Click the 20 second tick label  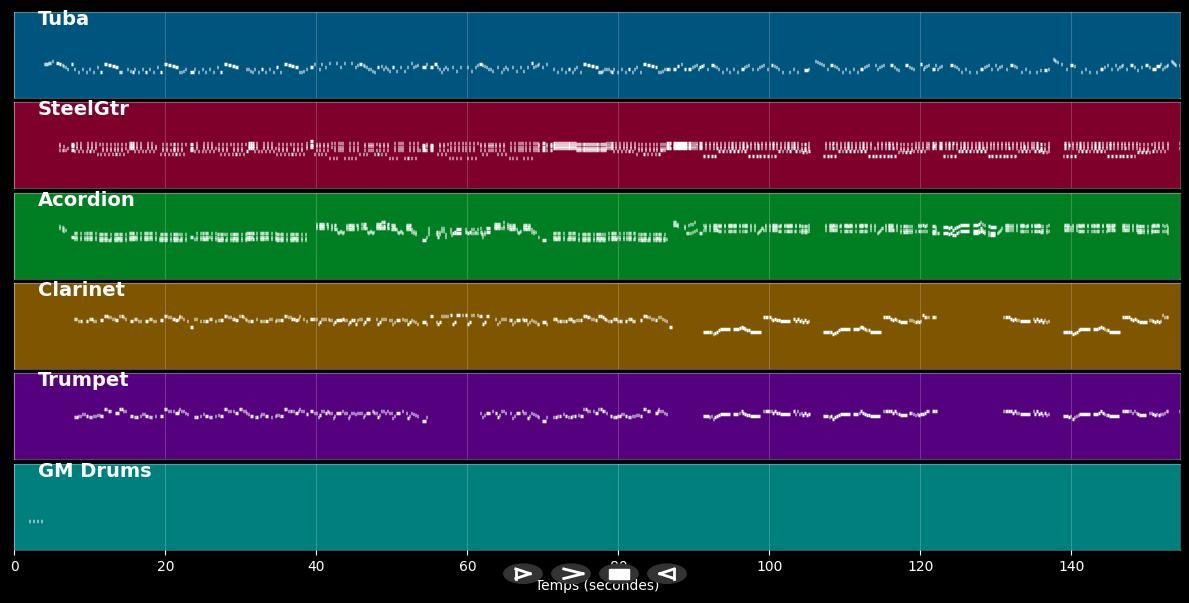(165, 567)
